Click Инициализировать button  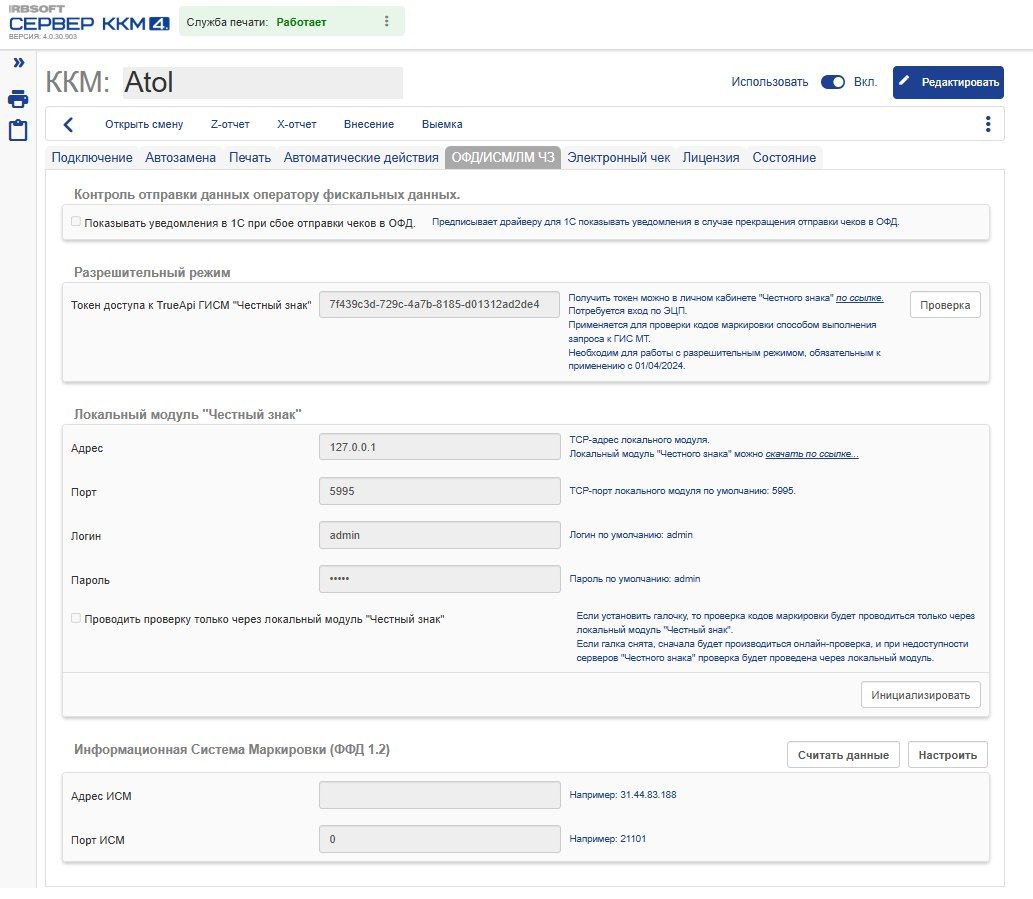(x=920, y=695)
